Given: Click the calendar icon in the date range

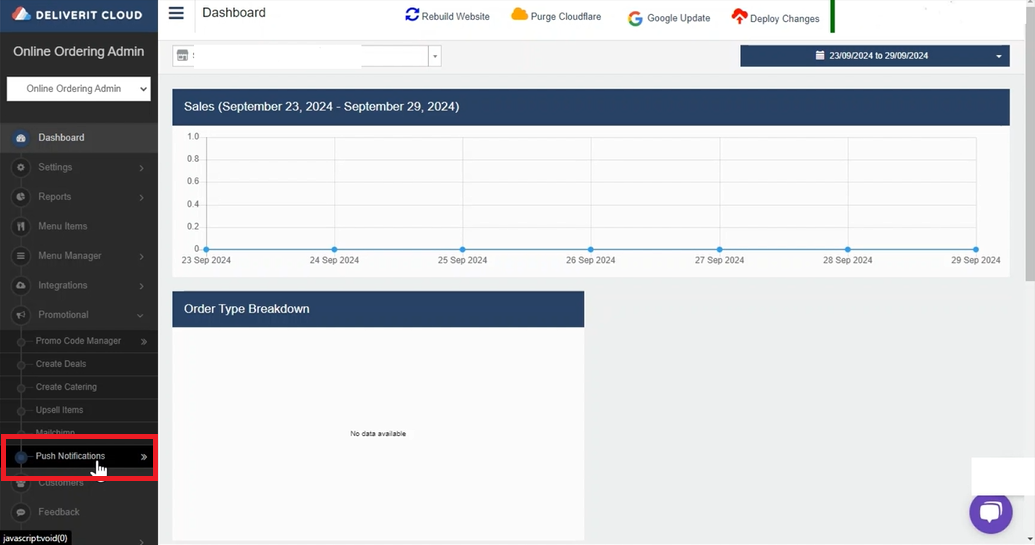Looking at the screenshot, I should (x=820, y=55).
